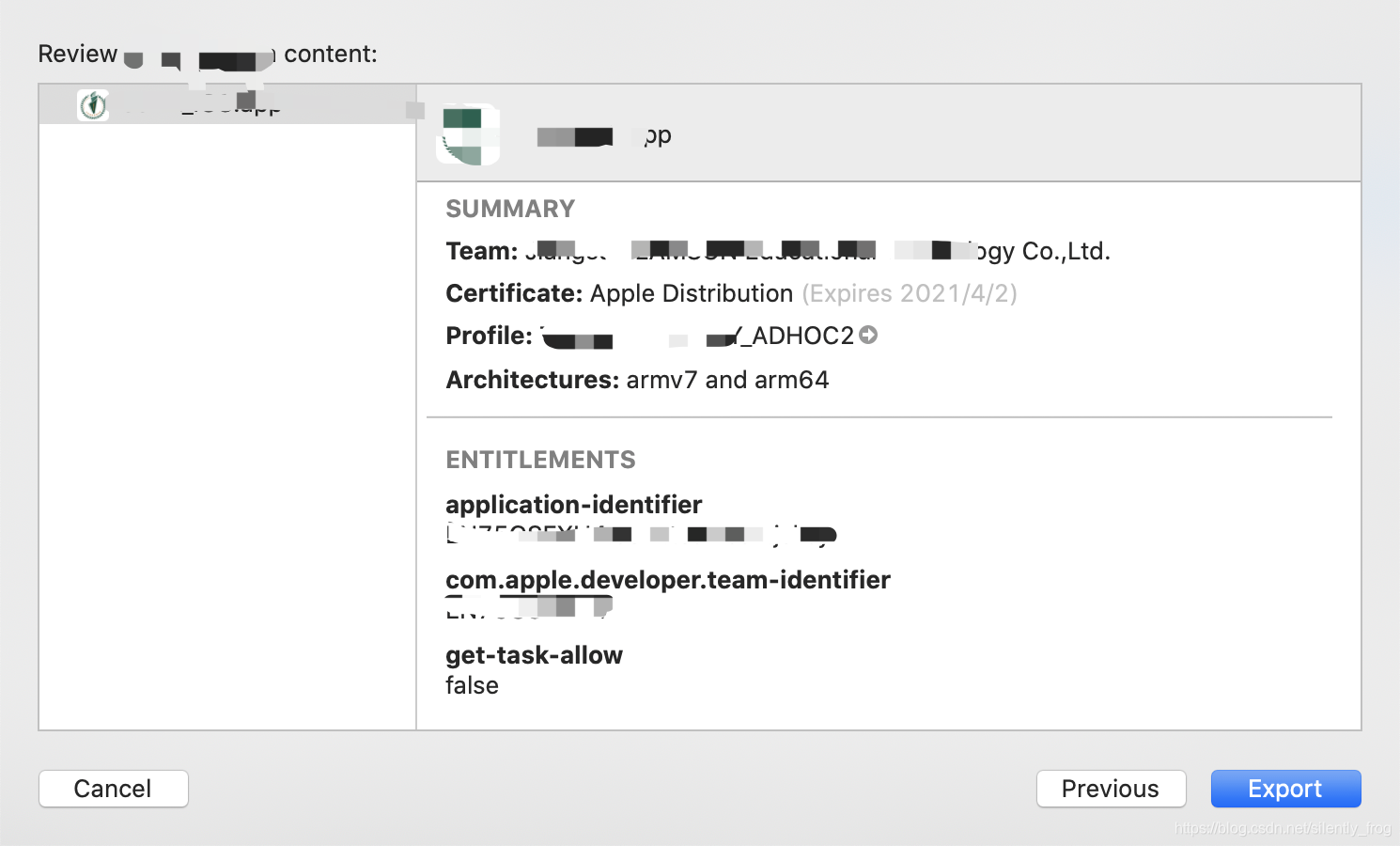The height and width of the screenshot is (846, 1400).
Task: Click the app name in detail header
Action: point(604,135)
